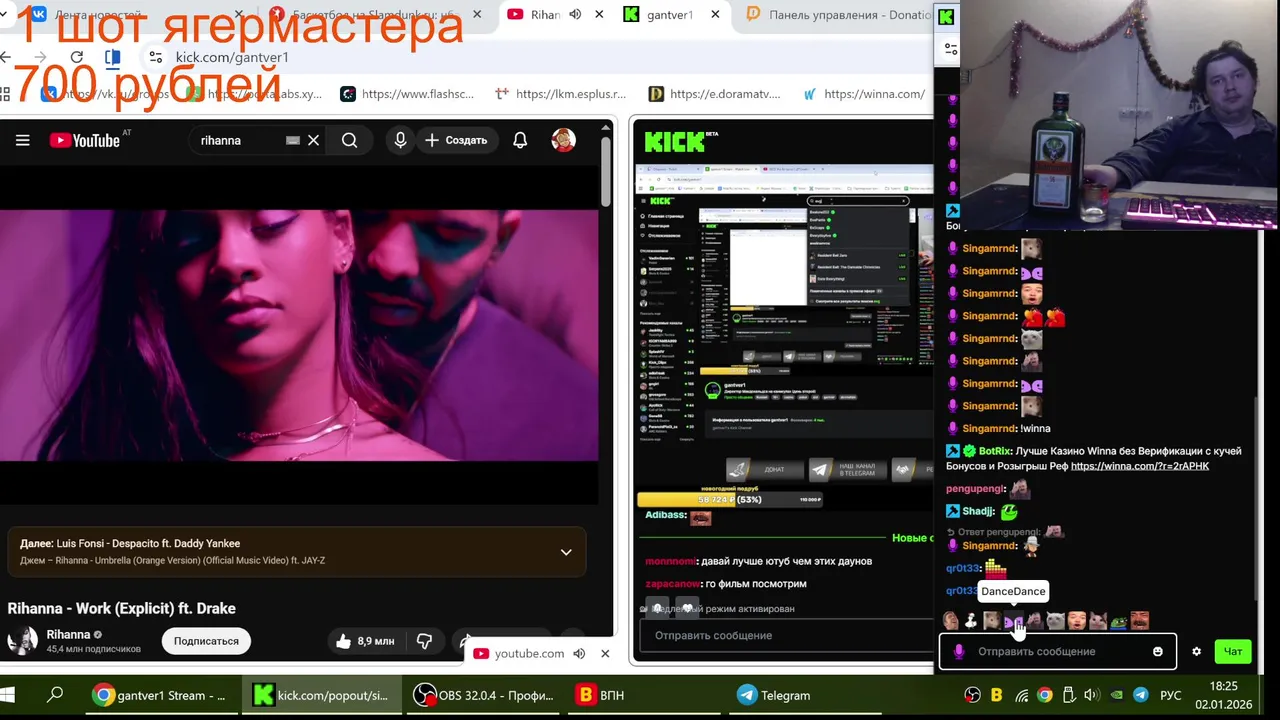Open the Создать create menu

pyautogui.click(x=456, y=140)
